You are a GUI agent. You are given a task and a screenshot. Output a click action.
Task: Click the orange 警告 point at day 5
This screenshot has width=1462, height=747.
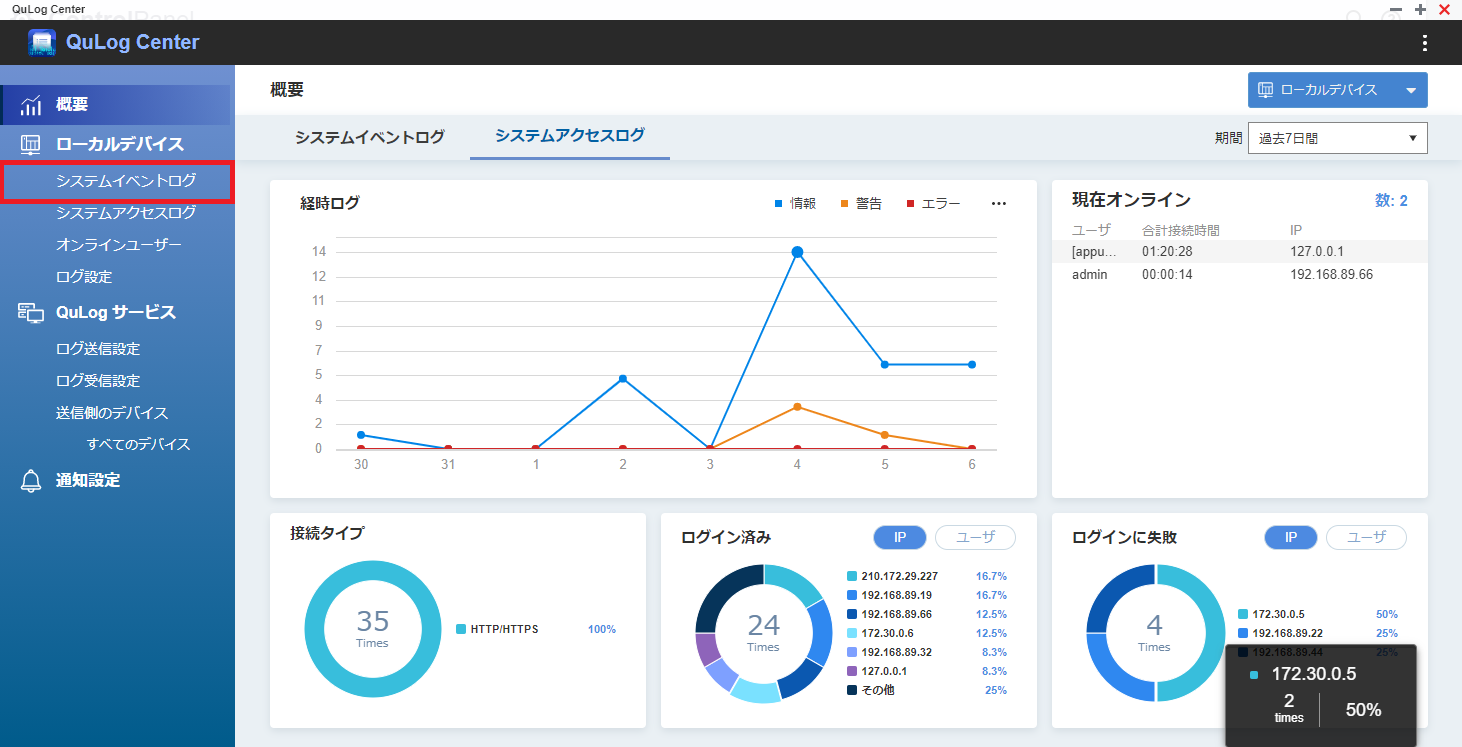(884, 435)
